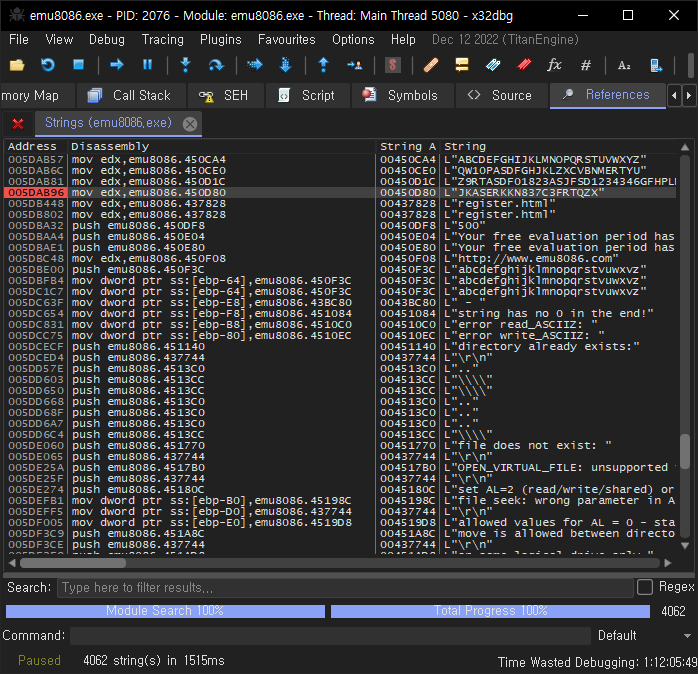The width and height of the screenshot is (698, 674).
Task: Switch to the Call Stack tab
Action: click(130, 95)
